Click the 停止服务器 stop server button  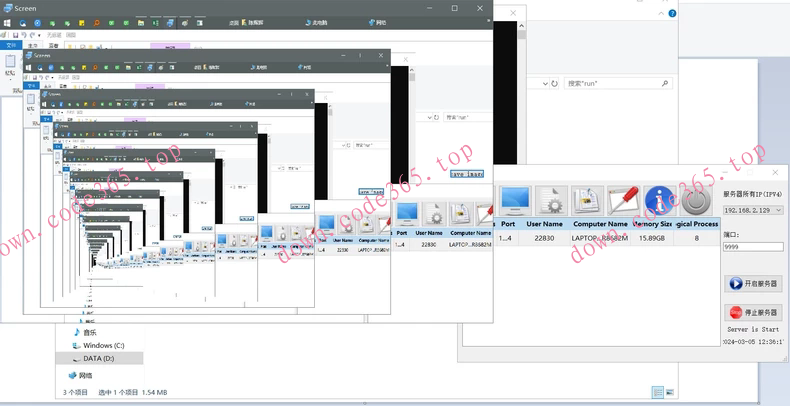753,312
